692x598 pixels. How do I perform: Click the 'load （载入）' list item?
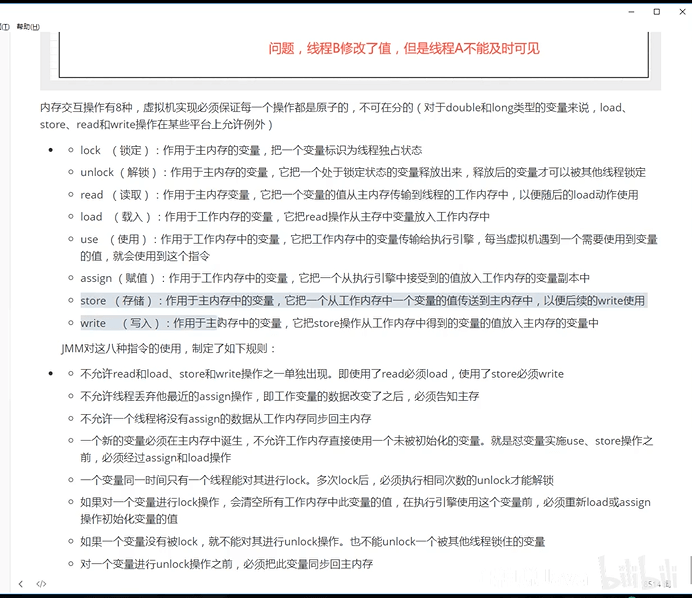pyautogui.click(x=285, y=217)
